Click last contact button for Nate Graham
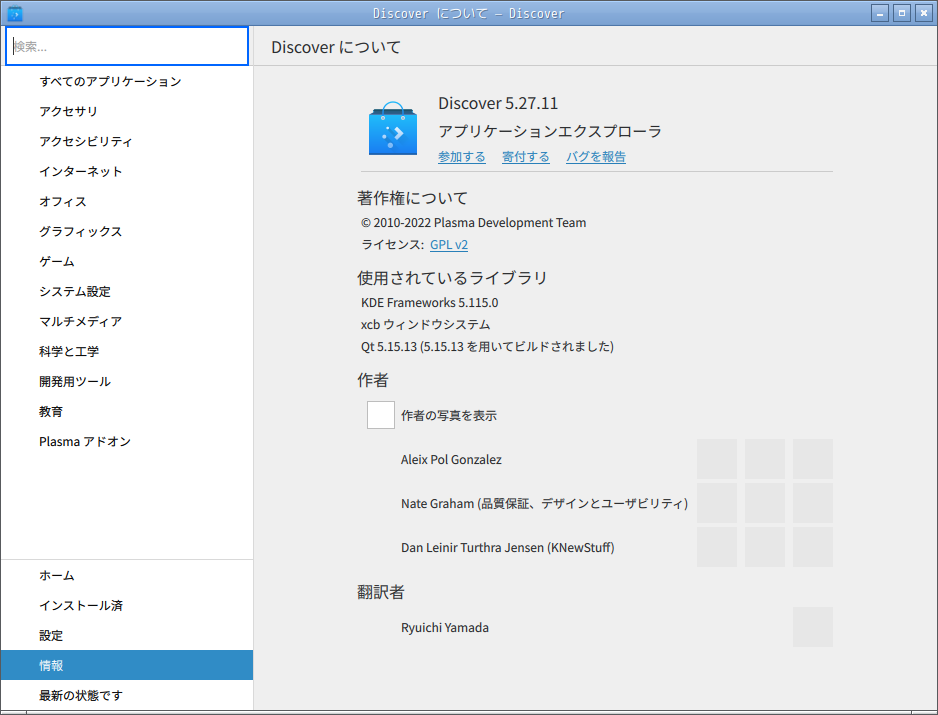The width and height of the screenshot is (938, 715). coord(813,503)
